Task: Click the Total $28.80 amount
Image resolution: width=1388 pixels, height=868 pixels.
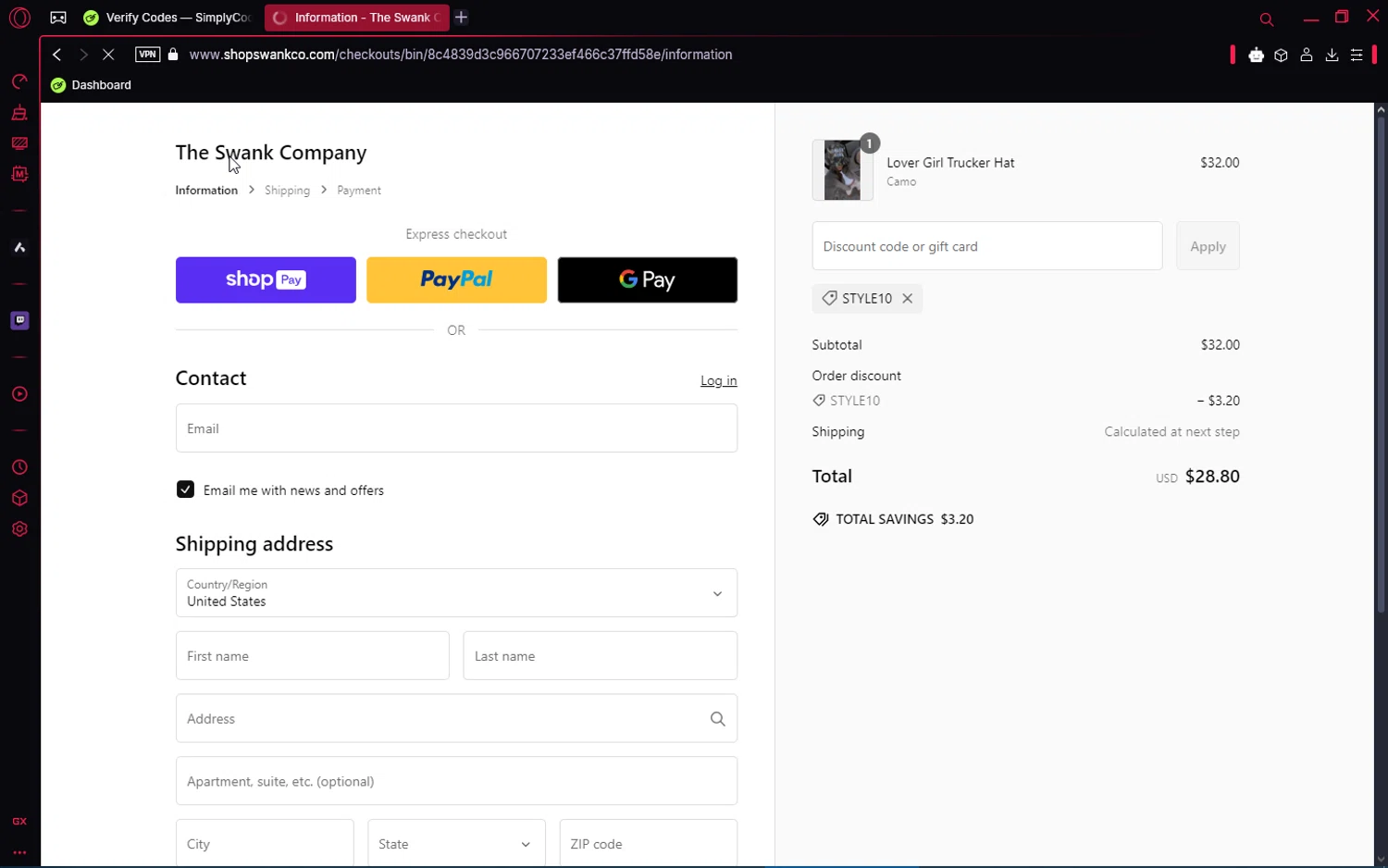Action: [x=1212, y=477]
